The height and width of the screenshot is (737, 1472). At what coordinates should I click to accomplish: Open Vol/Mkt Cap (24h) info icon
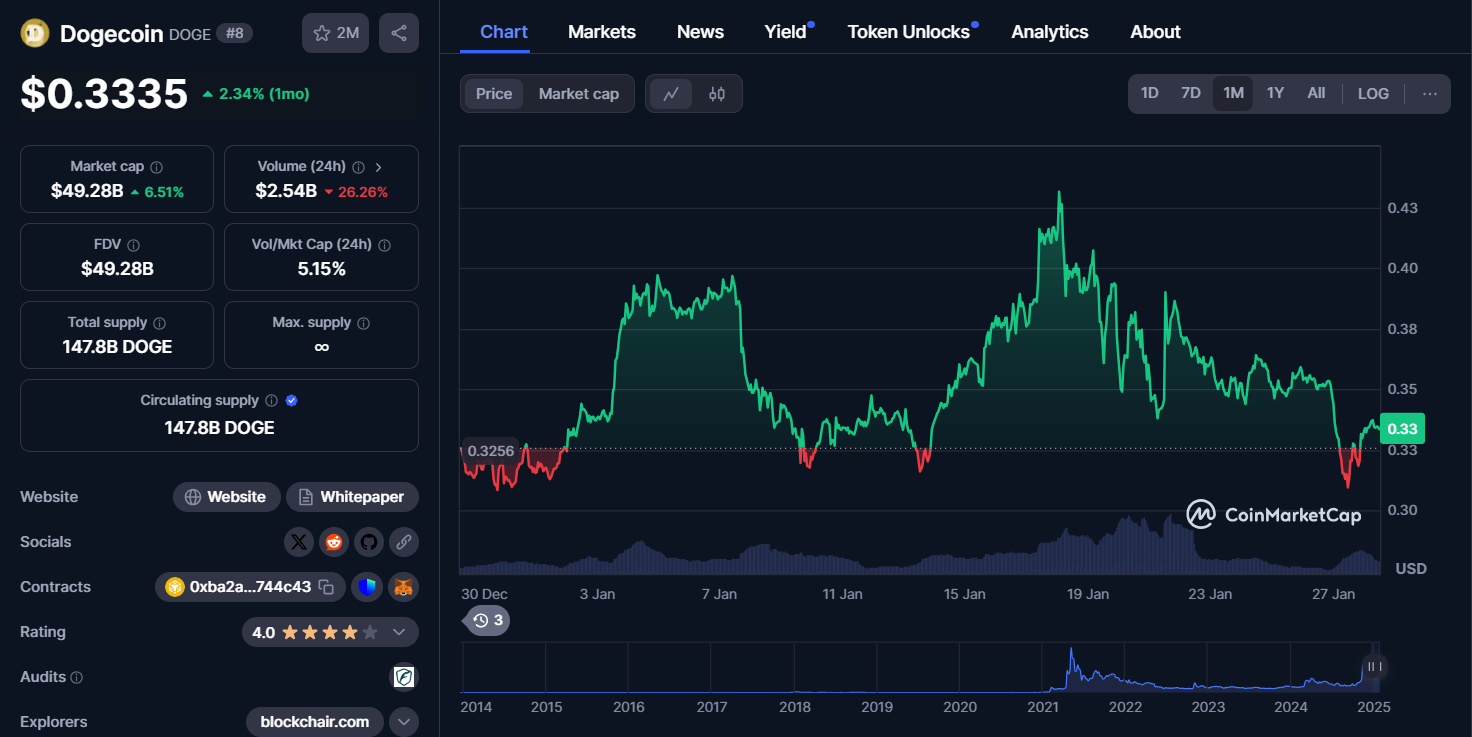385,245
